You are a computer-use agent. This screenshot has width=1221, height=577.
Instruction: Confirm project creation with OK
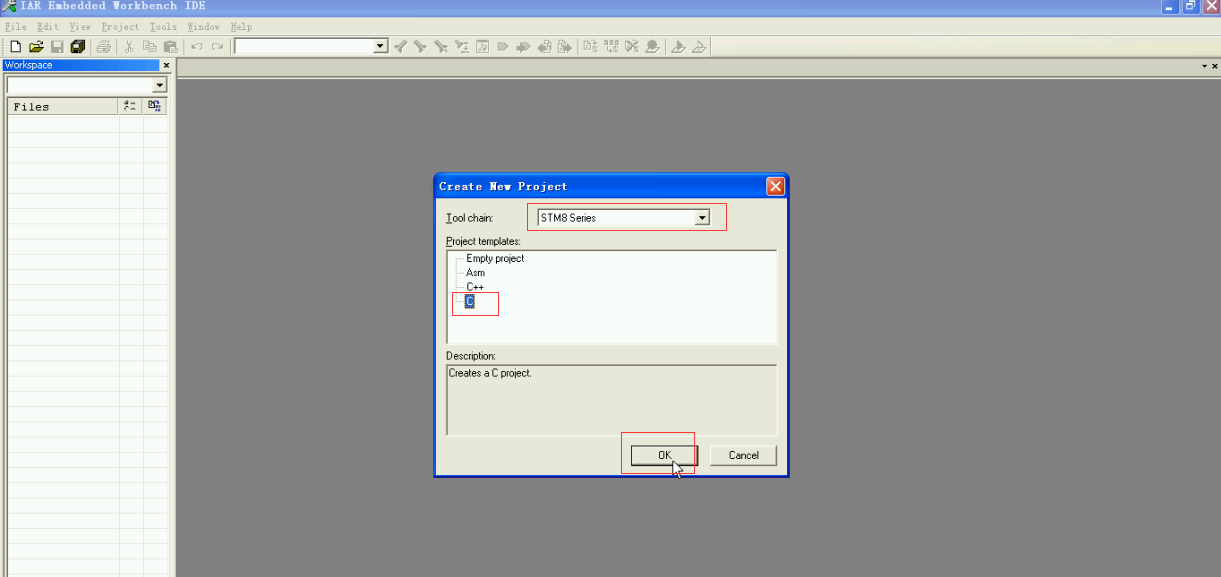[664, 455]
